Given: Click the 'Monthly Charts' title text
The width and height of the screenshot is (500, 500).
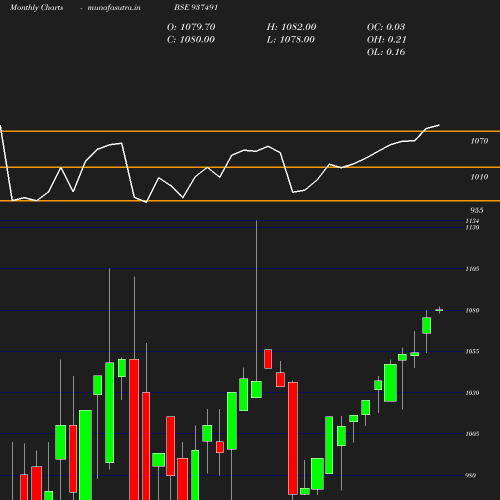Looking at the screenshot, I should coord(36,7).
